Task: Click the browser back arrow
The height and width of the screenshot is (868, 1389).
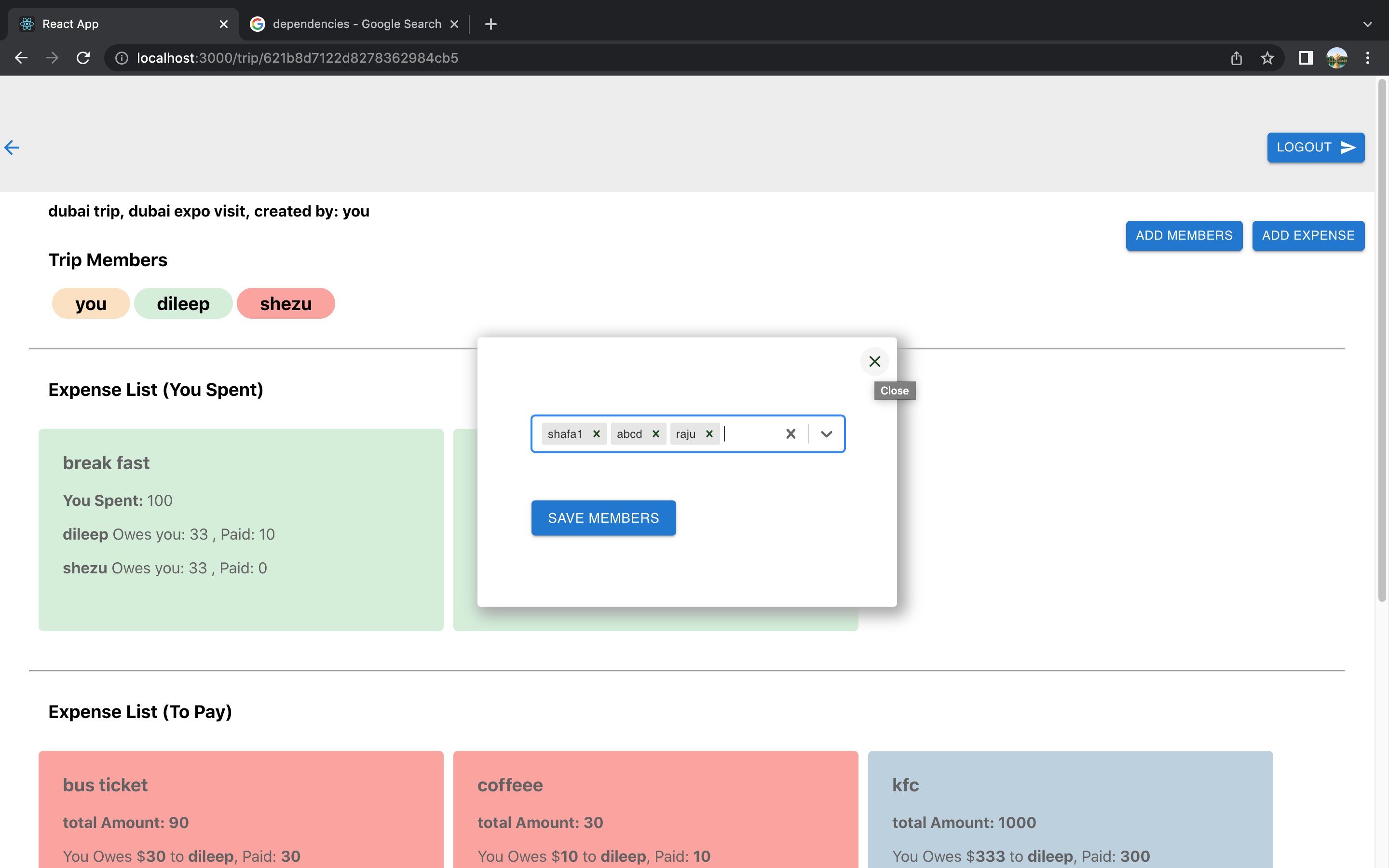Action: (x=21, y=58)
